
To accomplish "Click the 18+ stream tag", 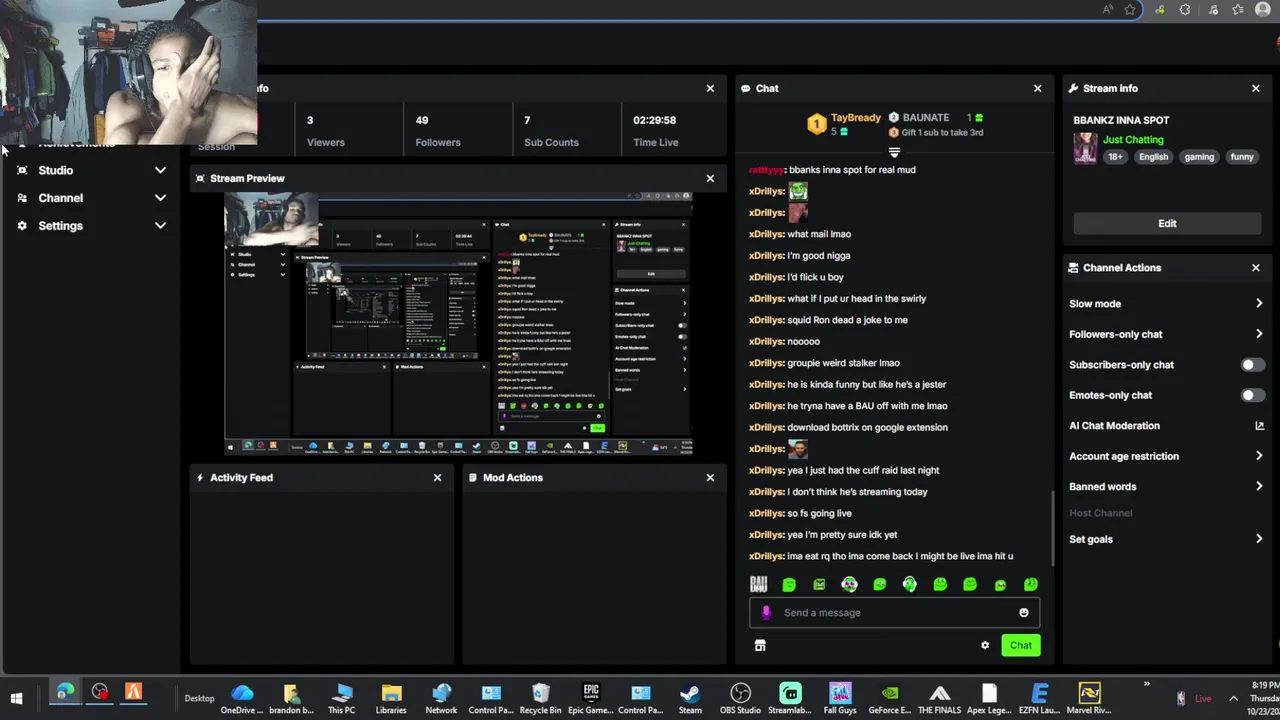I will click(1115, 157).
